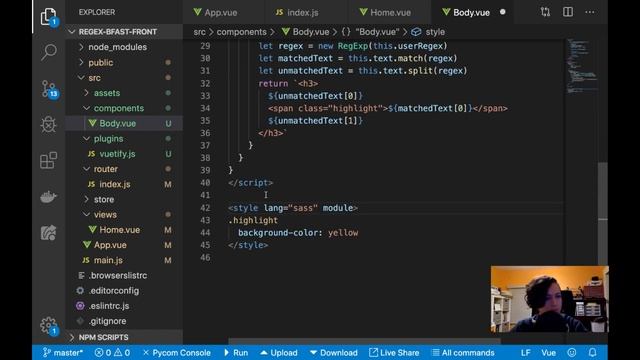The image size is (640, 360).
Task: Click "Body.vue" object symbol in breadcrumb
Action: point(370,32)
